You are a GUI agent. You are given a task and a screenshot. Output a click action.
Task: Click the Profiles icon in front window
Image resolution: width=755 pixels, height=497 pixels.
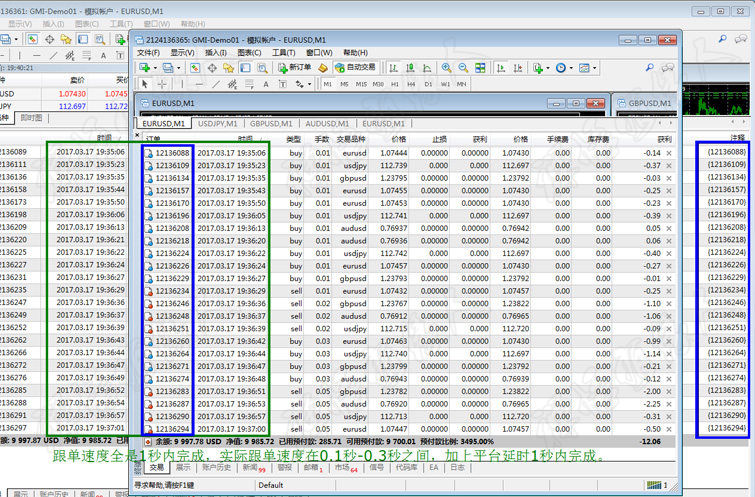point(168,68)
